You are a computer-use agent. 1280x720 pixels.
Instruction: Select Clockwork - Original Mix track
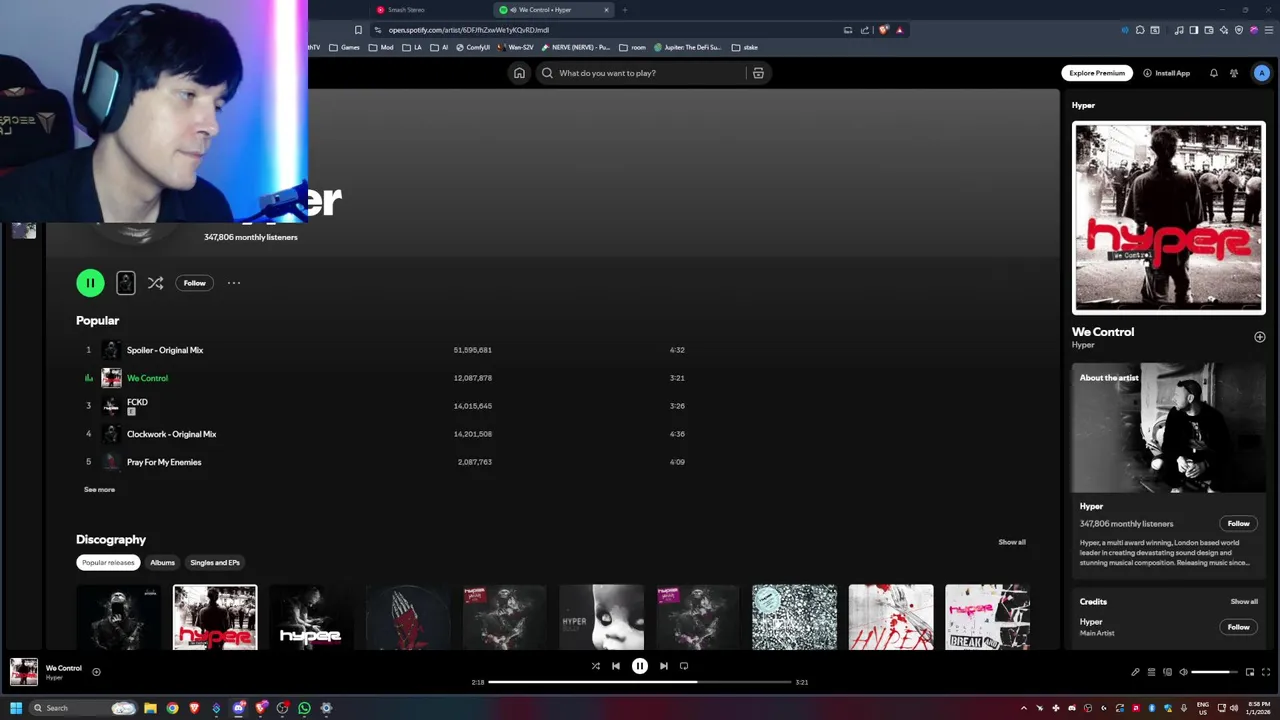point(171,434)
